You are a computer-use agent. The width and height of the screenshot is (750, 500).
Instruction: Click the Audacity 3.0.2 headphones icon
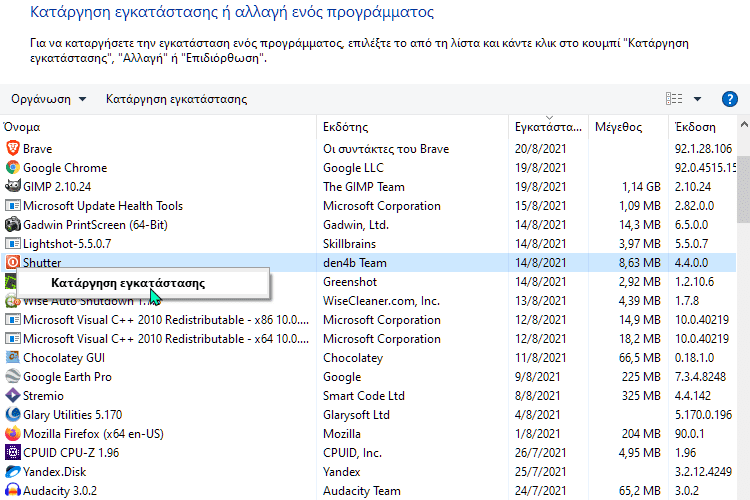[12, 490]
